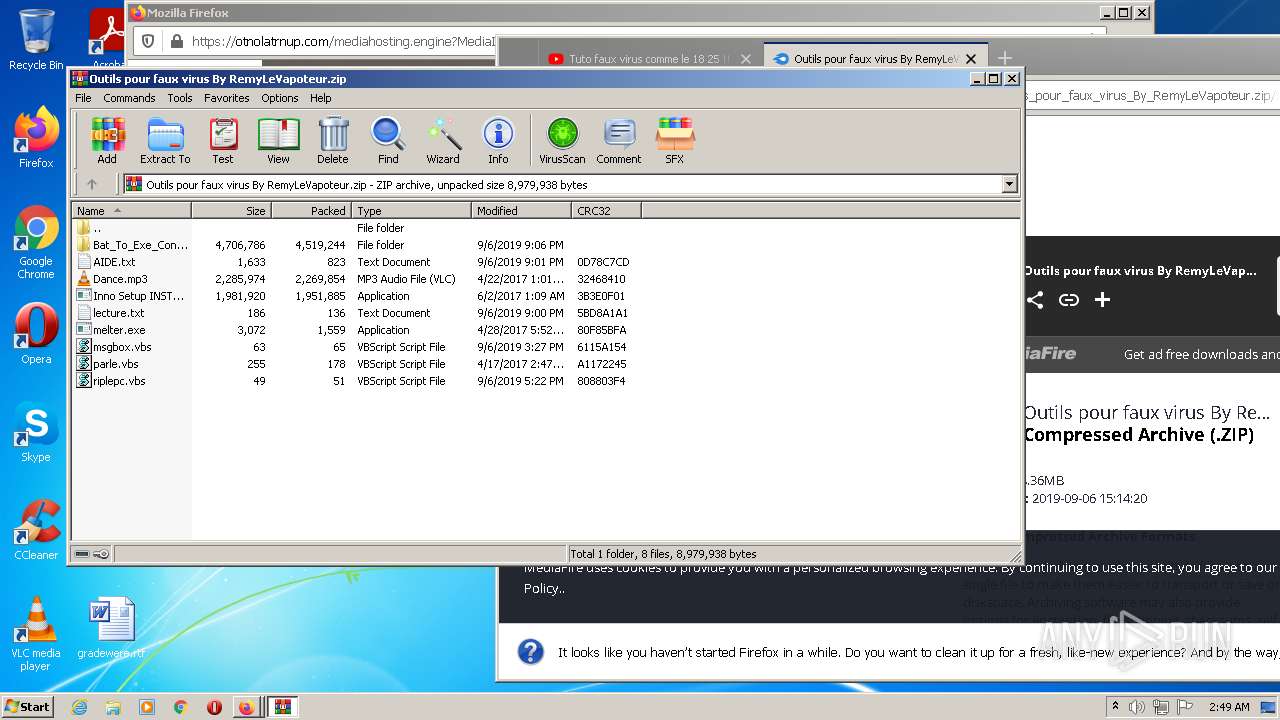Open the Skype desktop shortcut
The image size is (1280, 720).
36,432
